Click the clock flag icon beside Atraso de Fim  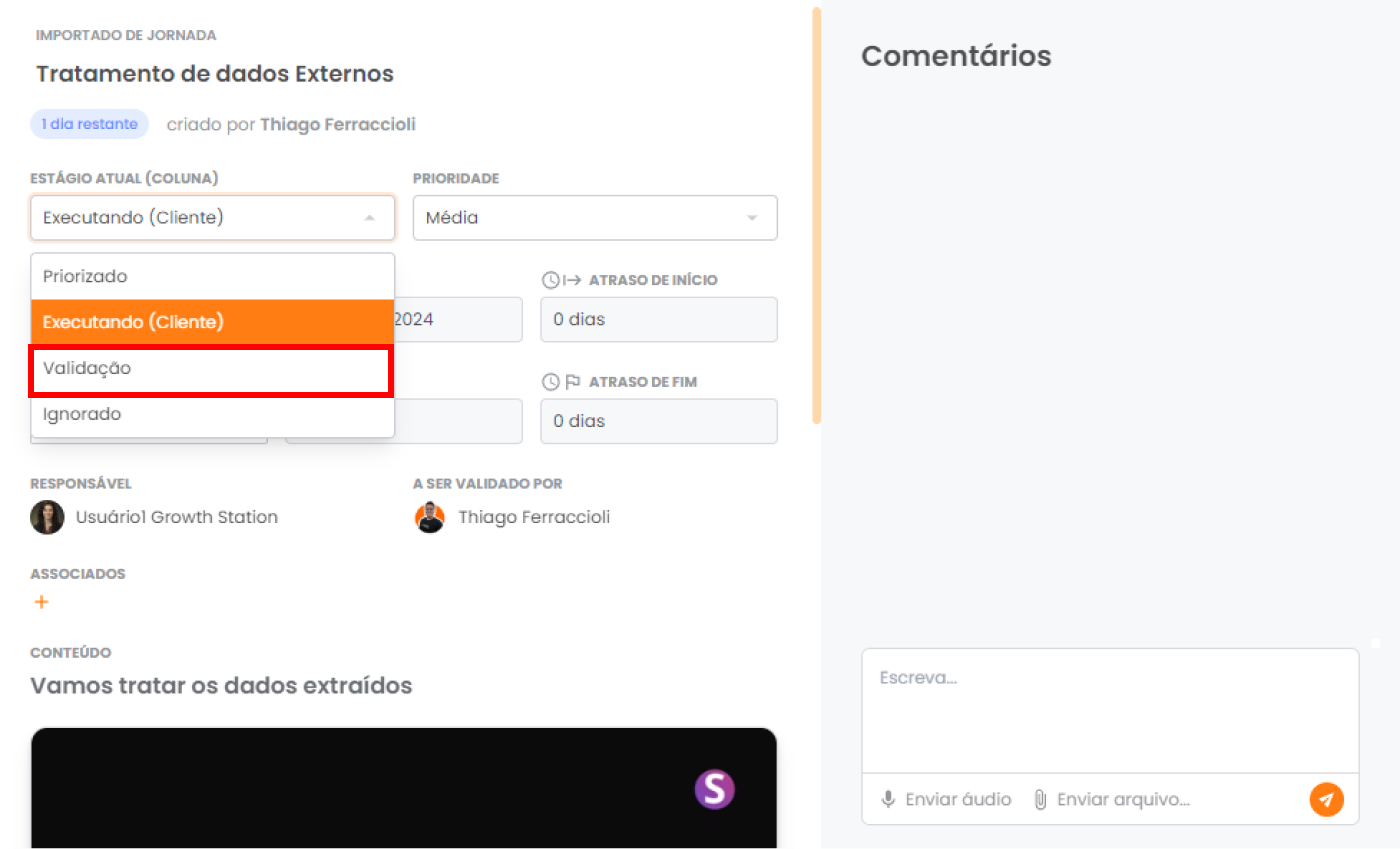click(550, 382)
